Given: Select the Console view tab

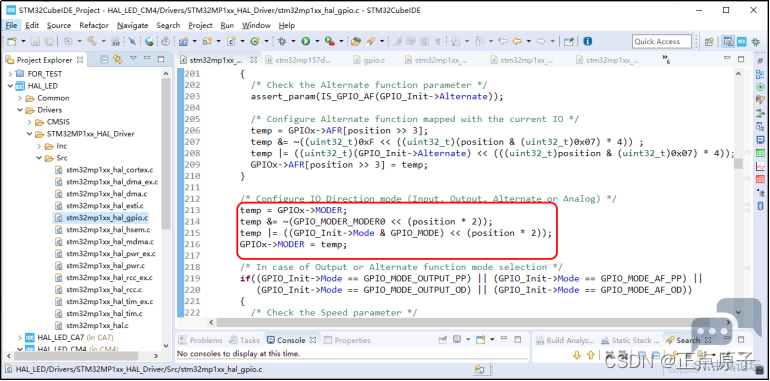Looking at the screenshot, I should 291,340.
